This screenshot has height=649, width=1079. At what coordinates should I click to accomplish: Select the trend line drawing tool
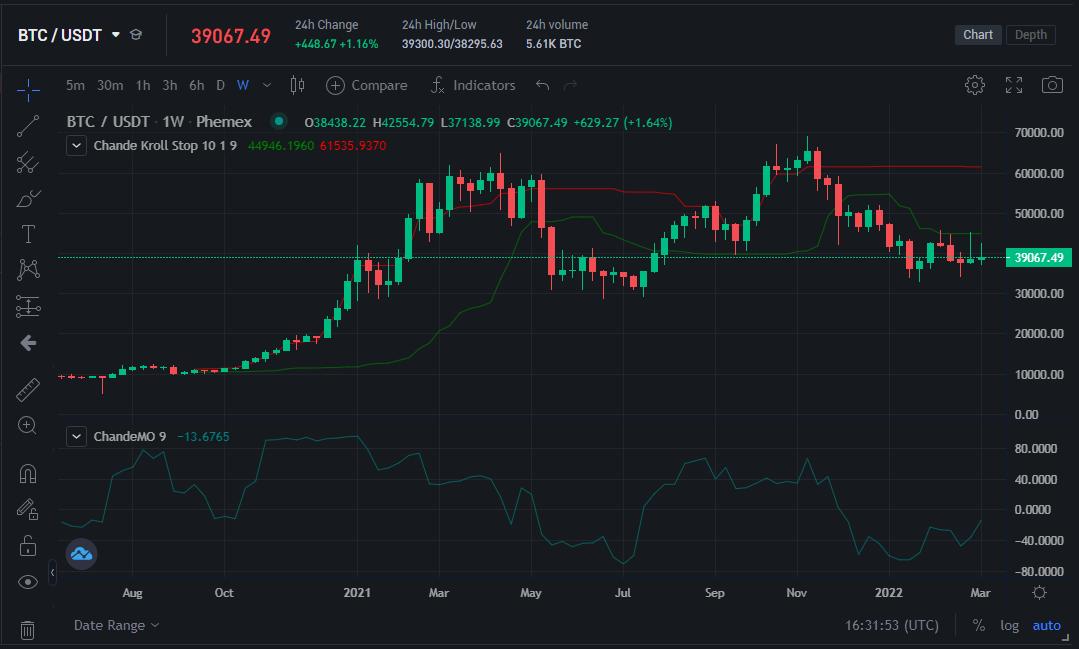point(28,126)
